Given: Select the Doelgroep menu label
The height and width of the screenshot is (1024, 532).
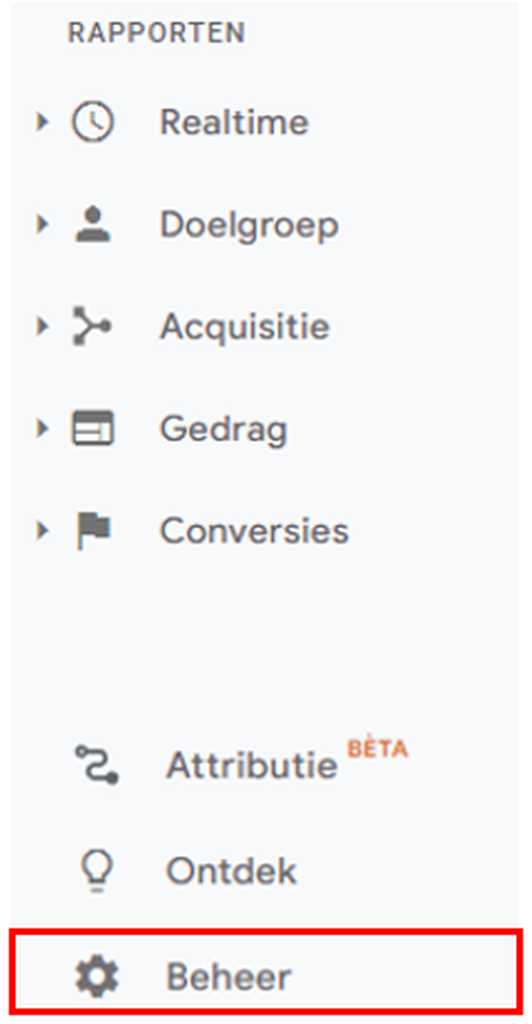Looking at the screenshot, I should 249,226.
